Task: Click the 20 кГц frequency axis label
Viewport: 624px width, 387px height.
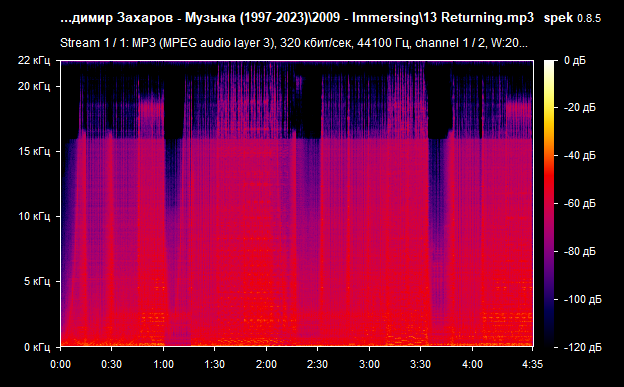Action: click(33, 86)
